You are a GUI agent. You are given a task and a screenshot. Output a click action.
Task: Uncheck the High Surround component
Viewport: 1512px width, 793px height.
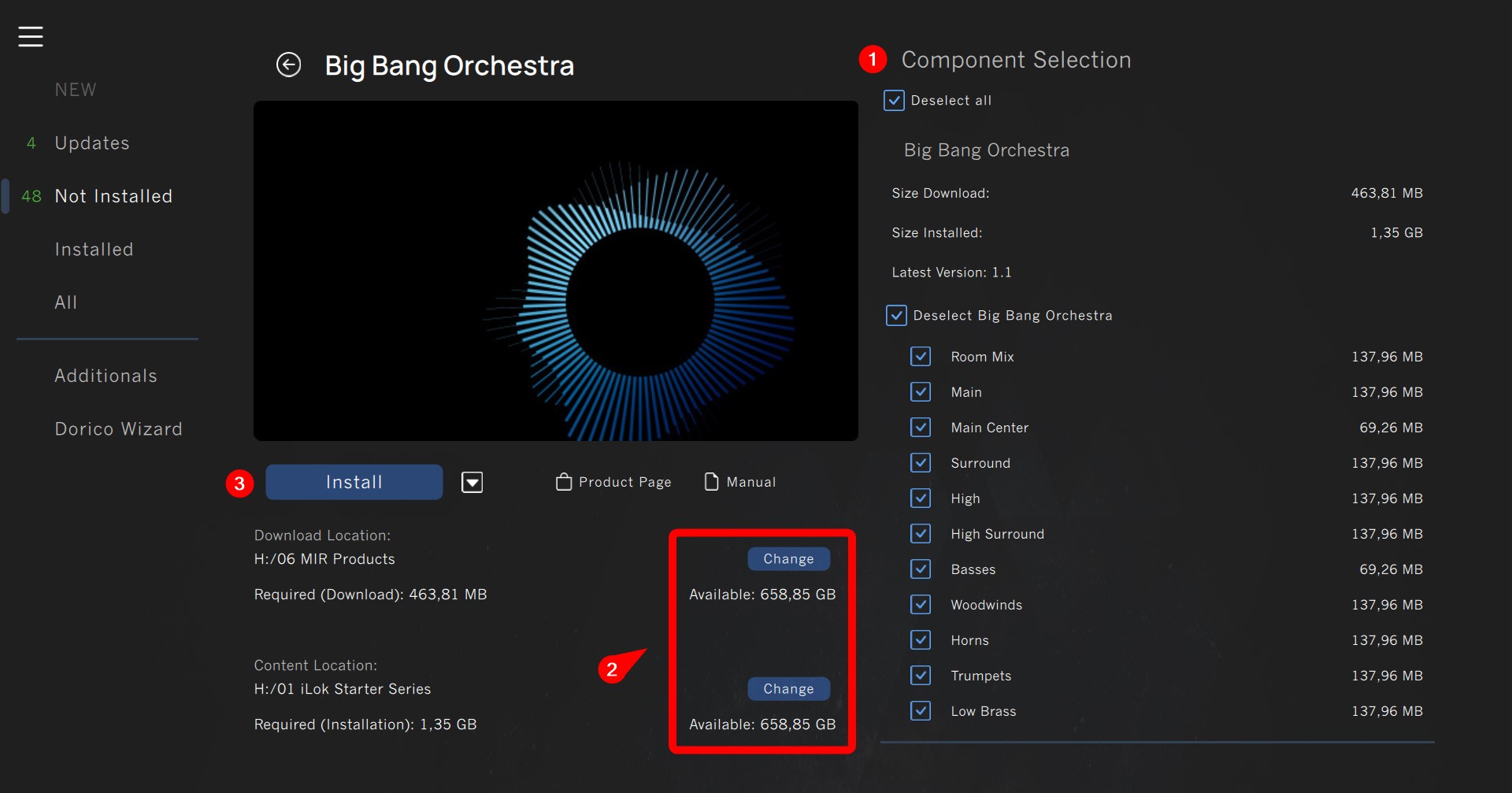pyautogui.click(x=921, y=534)
